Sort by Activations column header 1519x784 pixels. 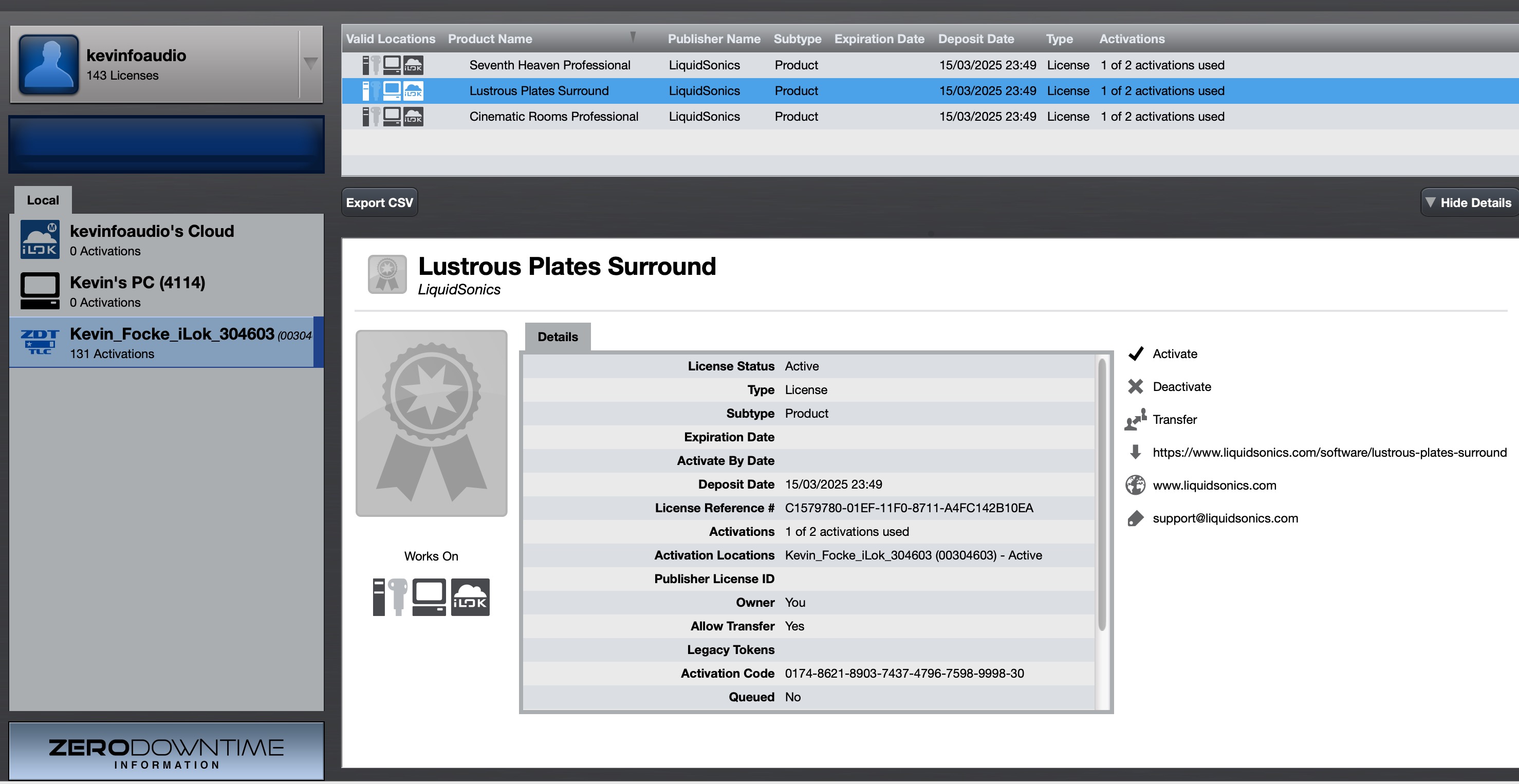(1132, 39)
